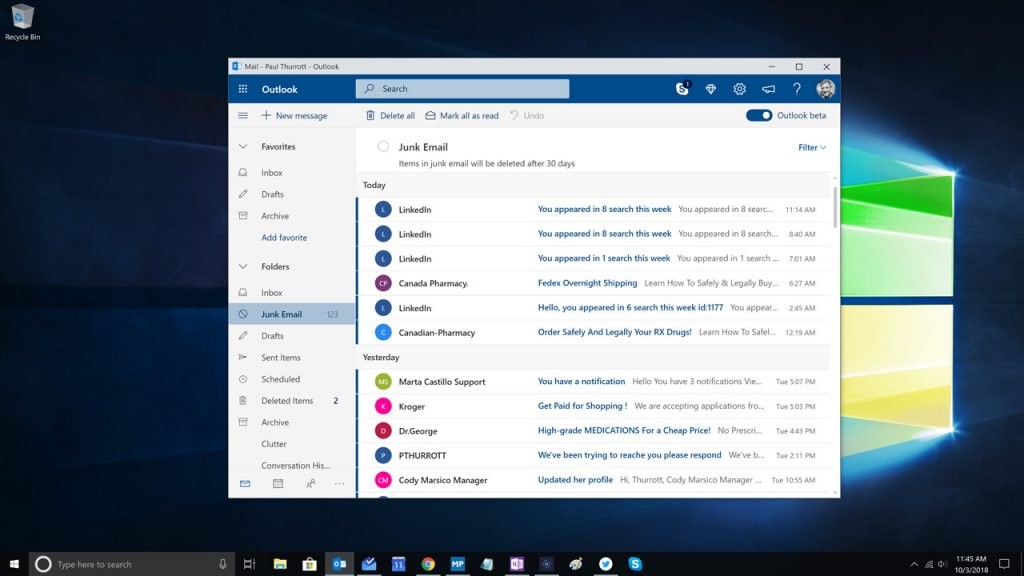This screenshot has width=1024, height=576.
Task: Select all messages circle beside Junk Email
Action: (x=383, y=147)
